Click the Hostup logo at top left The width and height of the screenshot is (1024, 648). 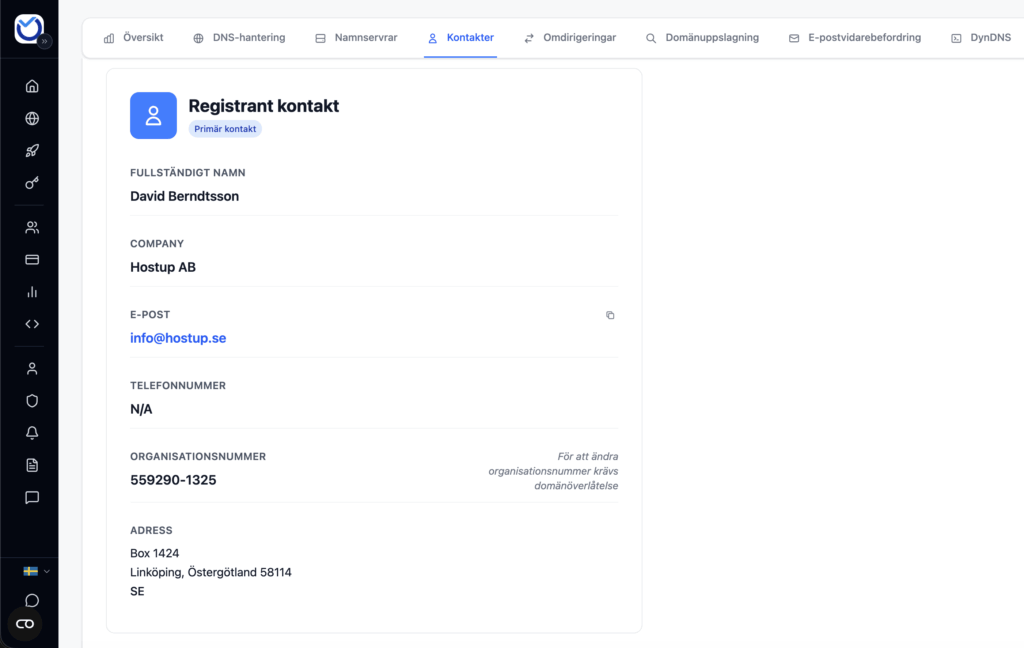tap(28, 28)
